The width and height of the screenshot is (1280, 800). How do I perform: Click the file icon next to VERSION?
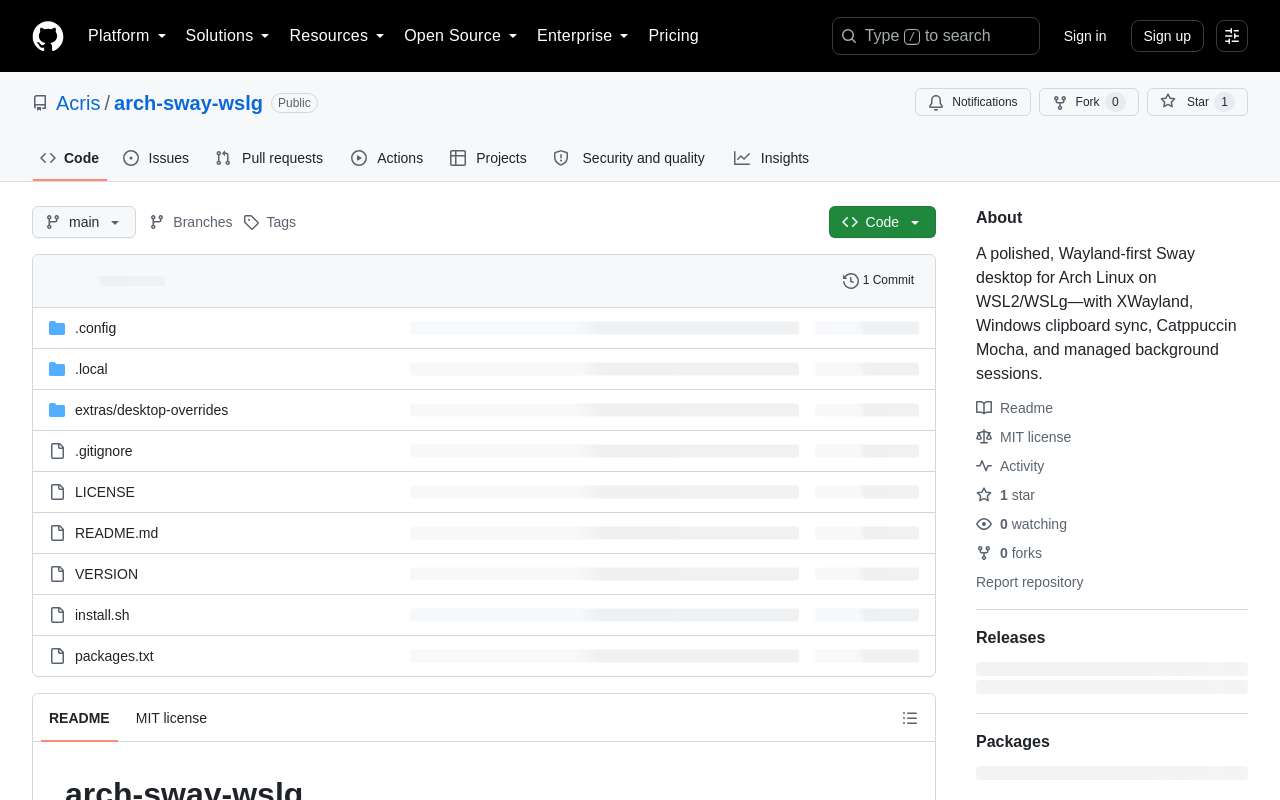(57, 574)
